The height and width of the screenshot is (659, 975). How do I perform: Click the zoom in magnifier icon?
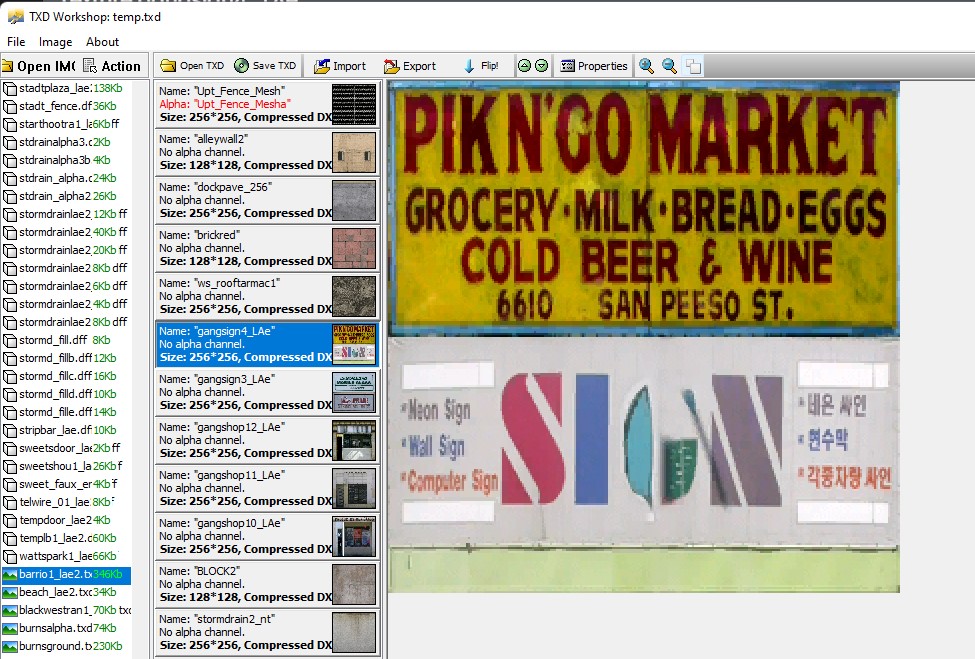[647, 66]
